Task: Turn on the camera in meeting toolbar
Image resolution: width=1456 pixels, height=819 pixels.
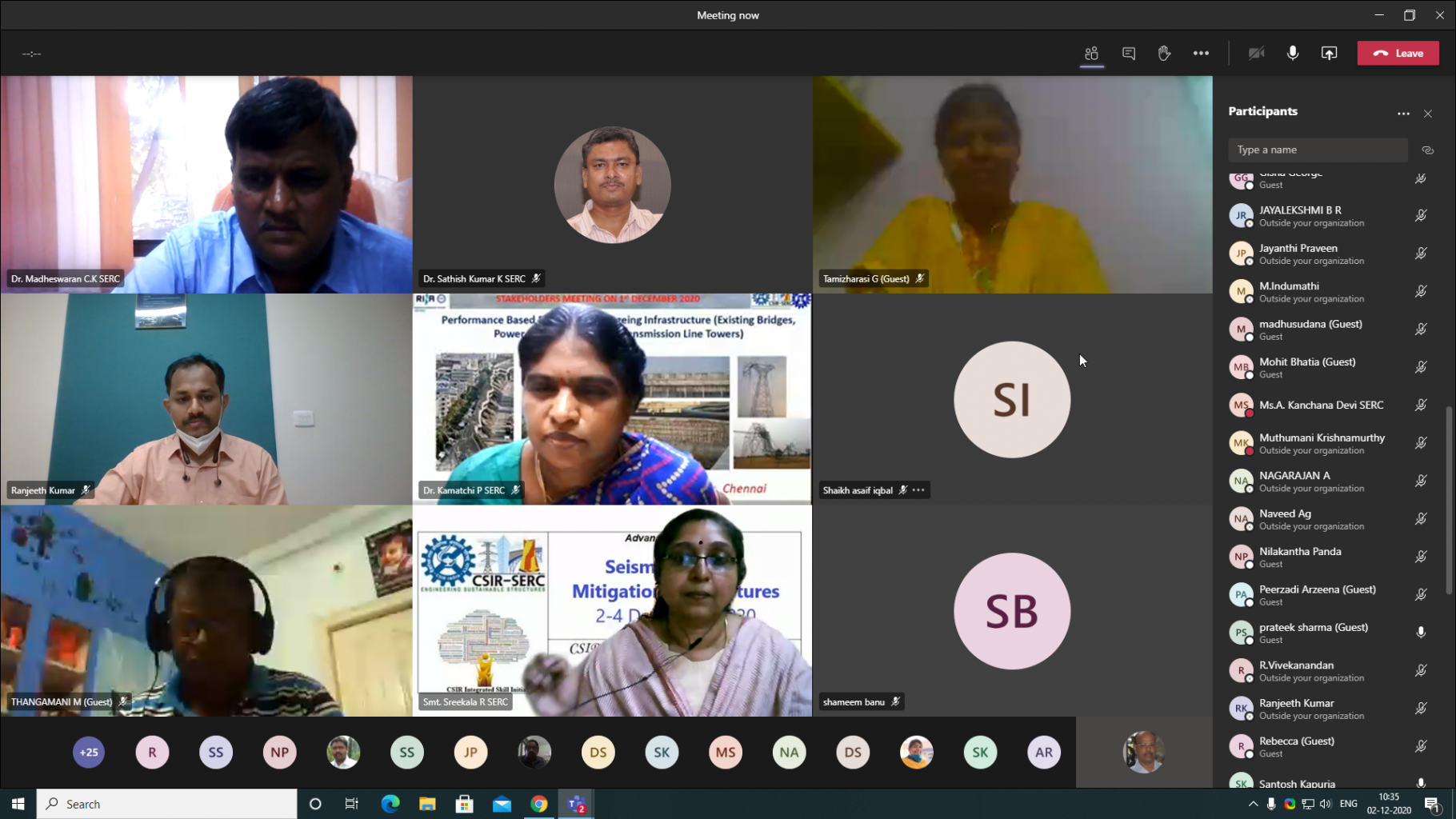Action: click(1256, 54)
